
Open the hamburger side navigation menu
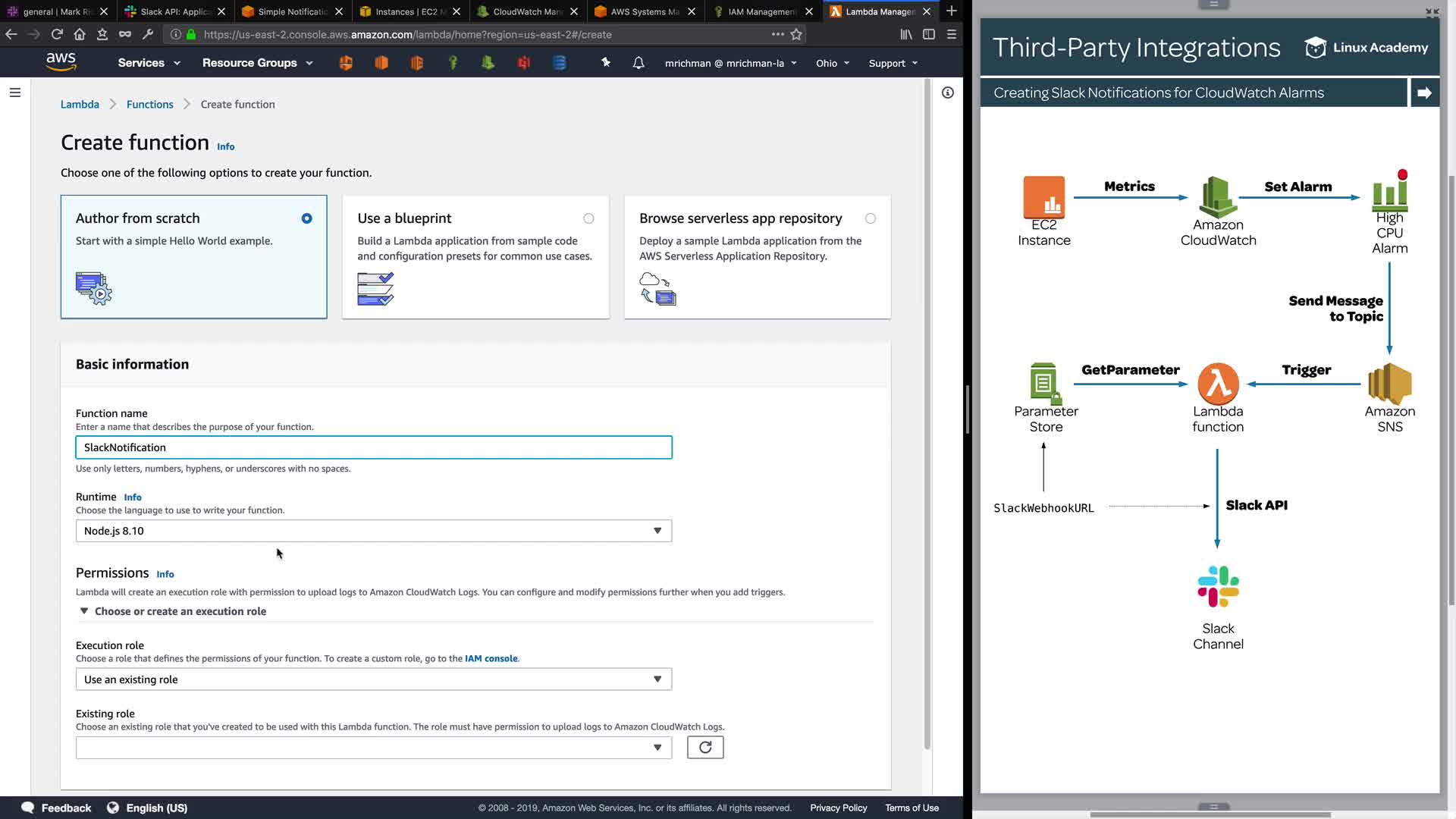pos(15,93)
